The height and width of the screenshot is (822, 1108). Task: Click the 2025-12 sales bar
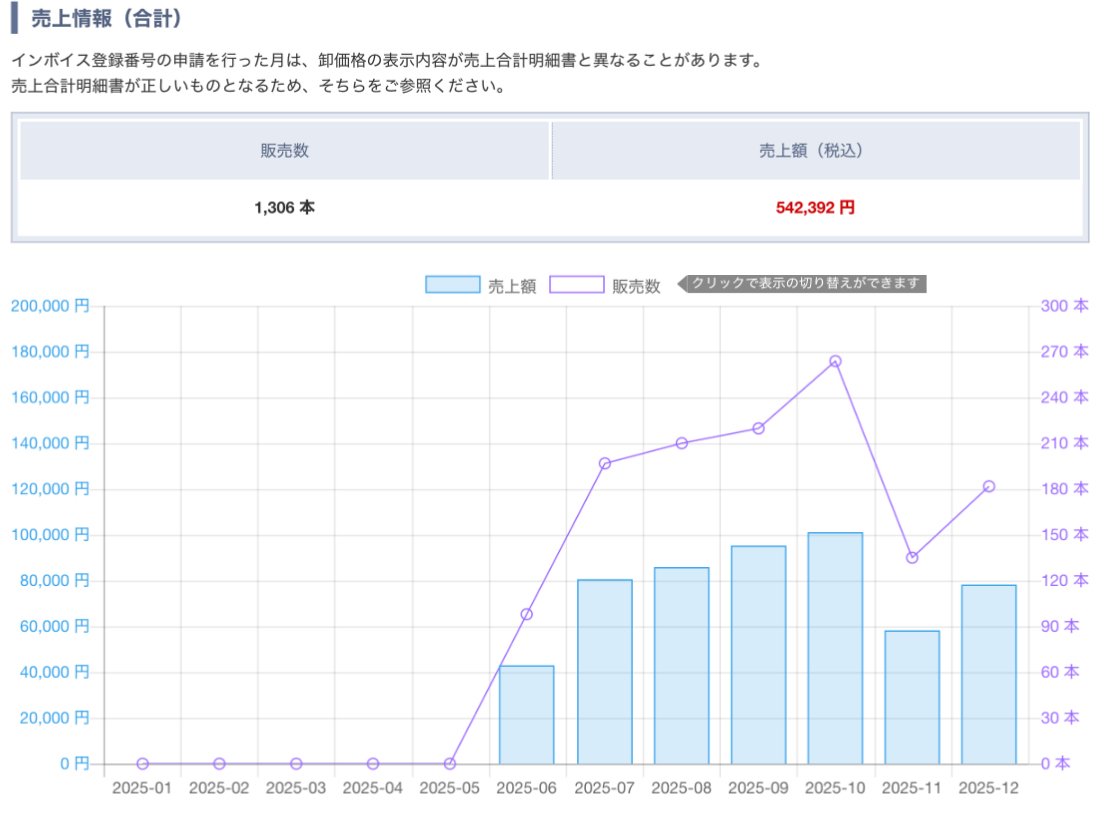coord(989,674)
